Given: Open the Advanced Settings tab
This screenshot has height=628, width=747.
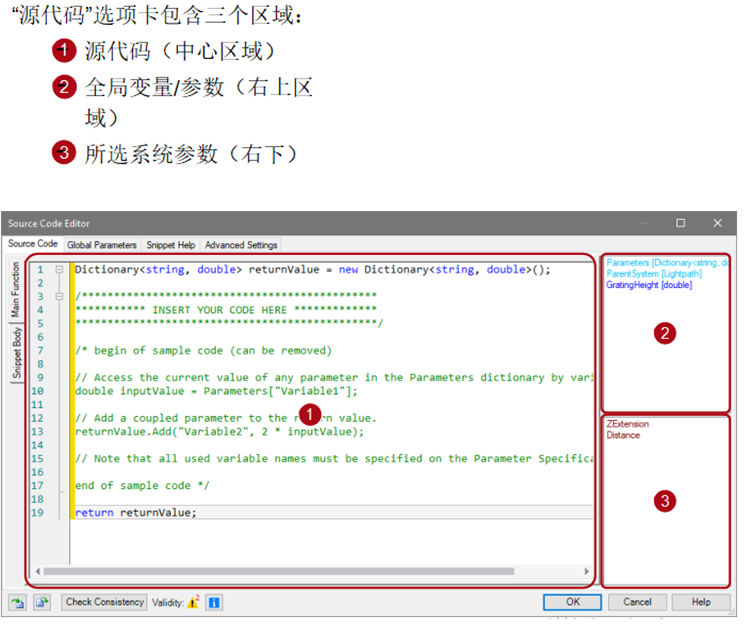Looking at the screenshot, I should pyautogui.click(x=241, y=245).
